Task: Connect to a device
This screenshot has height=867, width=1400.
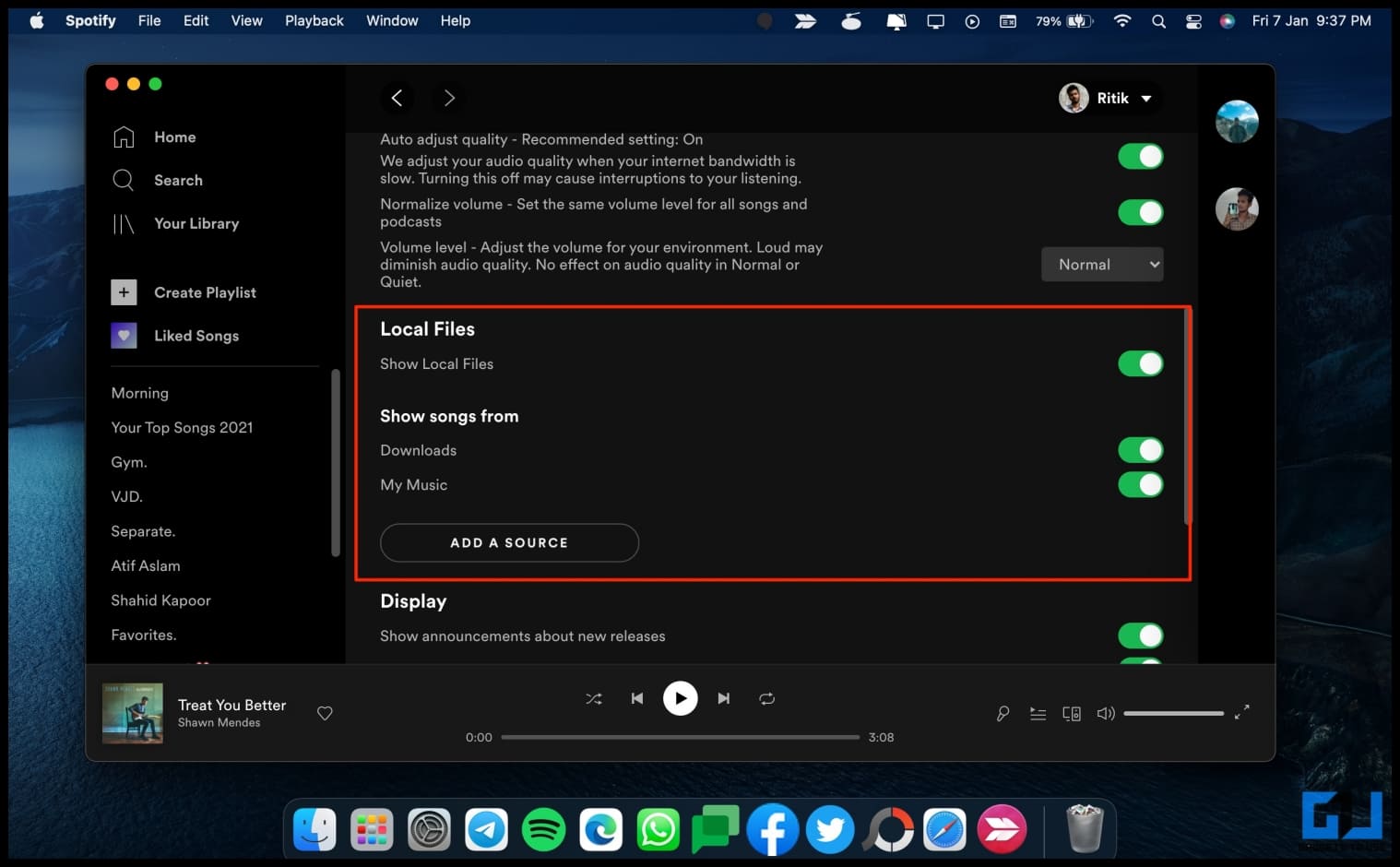Action: tap(1071, 713)
